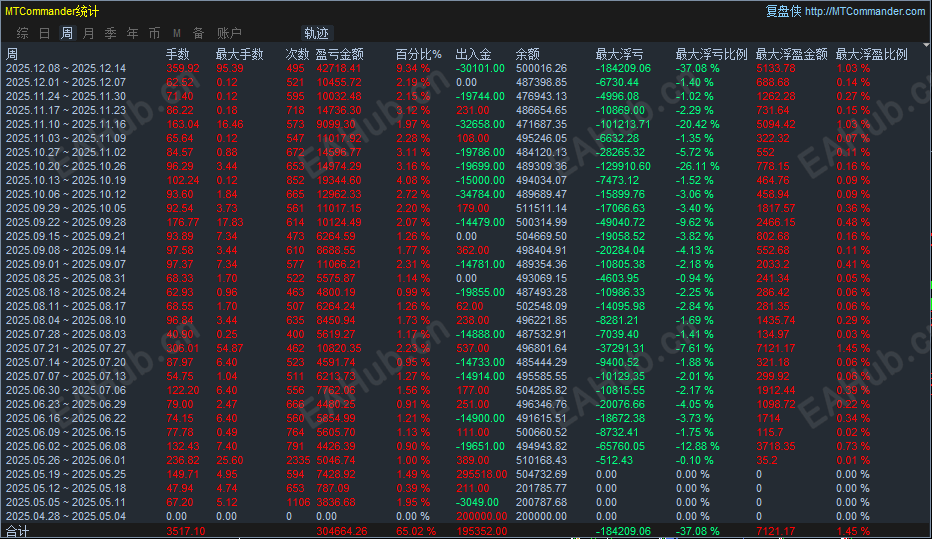The width and height of the screenshot is (932, 539).
Task: Click the deposit value 200000.00 in 出入金 column
Action: 481,516
